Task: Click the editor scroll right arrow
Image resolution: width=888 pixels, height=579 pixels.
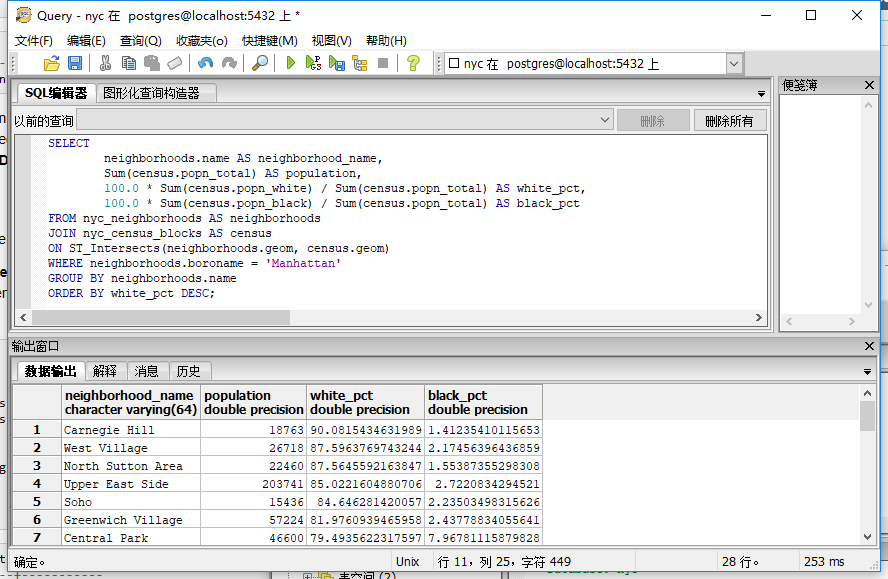Action: 759,317
